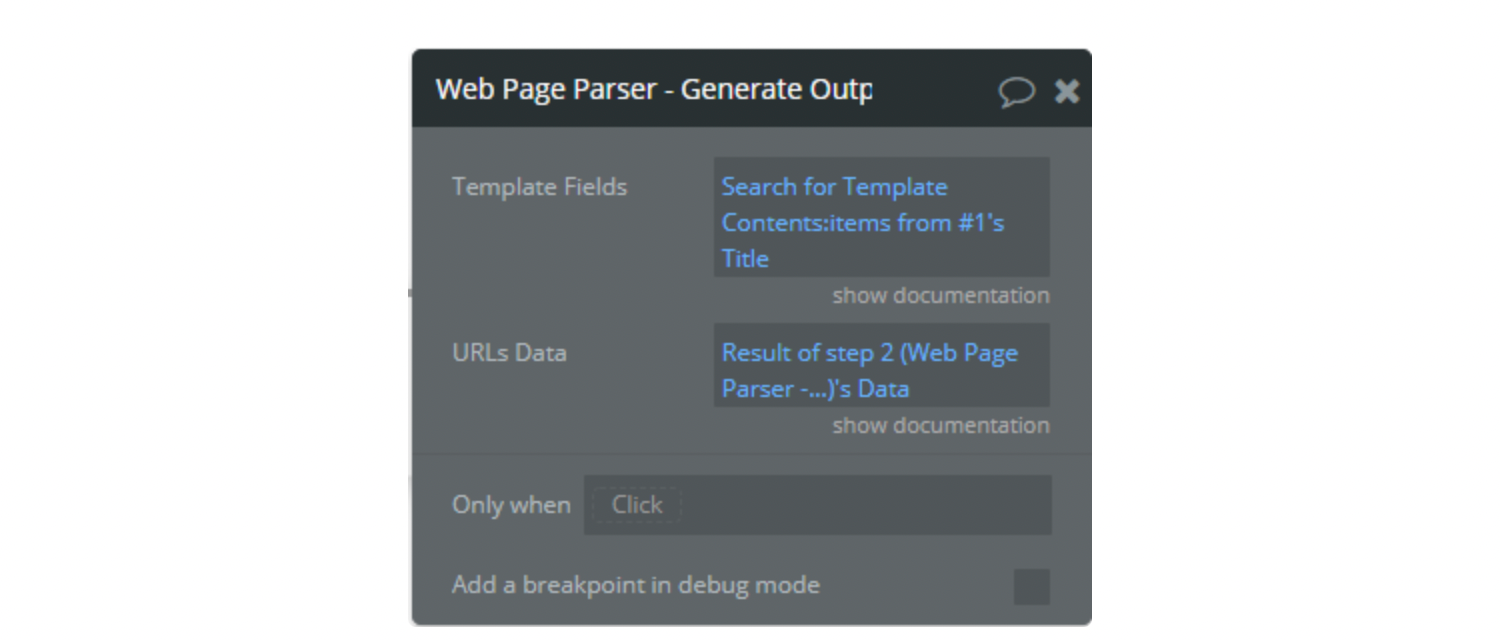Select the Web Page Parser title text
This screenshot has height=640, width=1500.
654,89
